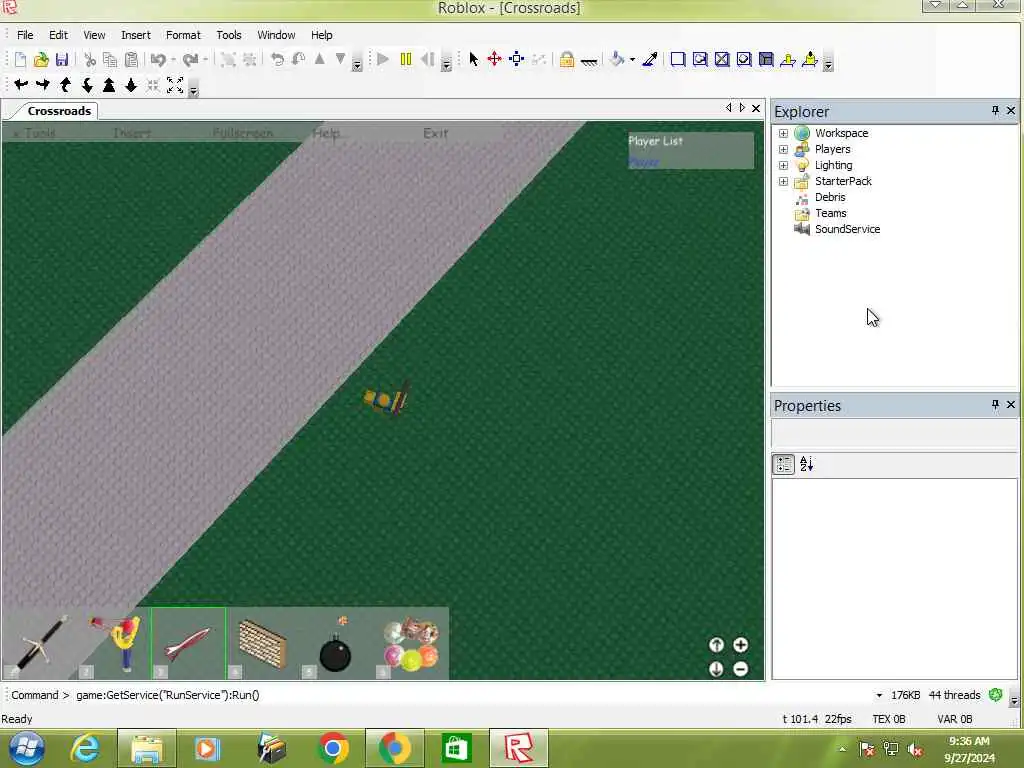Select the Crossroads document tab

59,111
